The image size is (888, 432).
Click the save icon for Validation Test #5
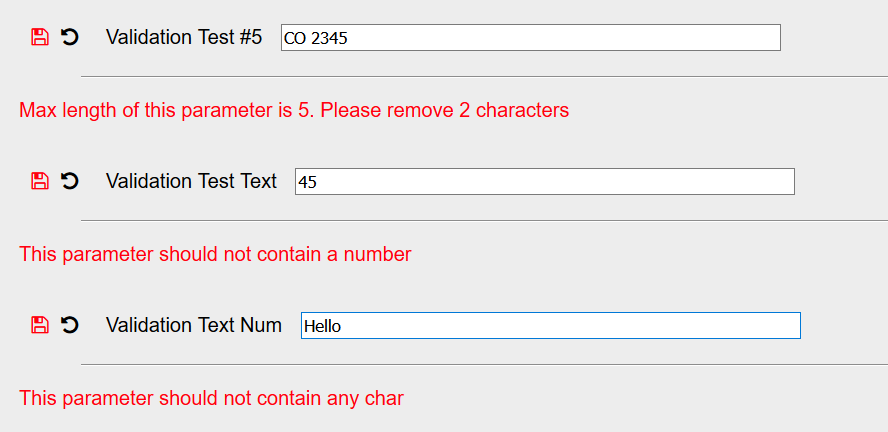(x=40, y=37)
